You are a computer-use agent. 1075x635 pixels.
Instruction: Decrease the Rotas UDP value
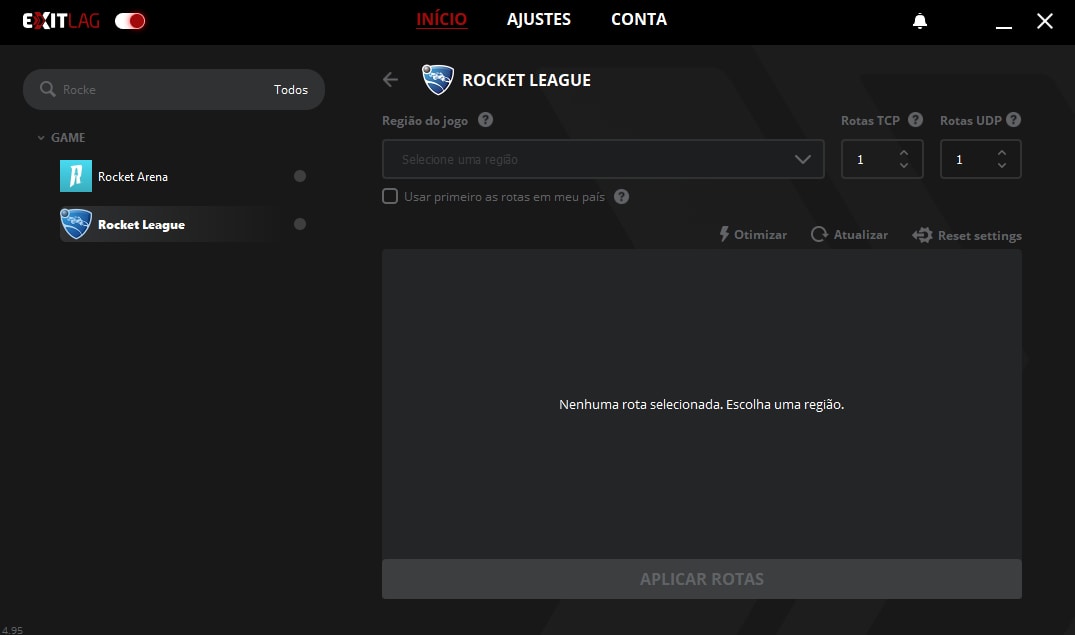[1002, 165]
